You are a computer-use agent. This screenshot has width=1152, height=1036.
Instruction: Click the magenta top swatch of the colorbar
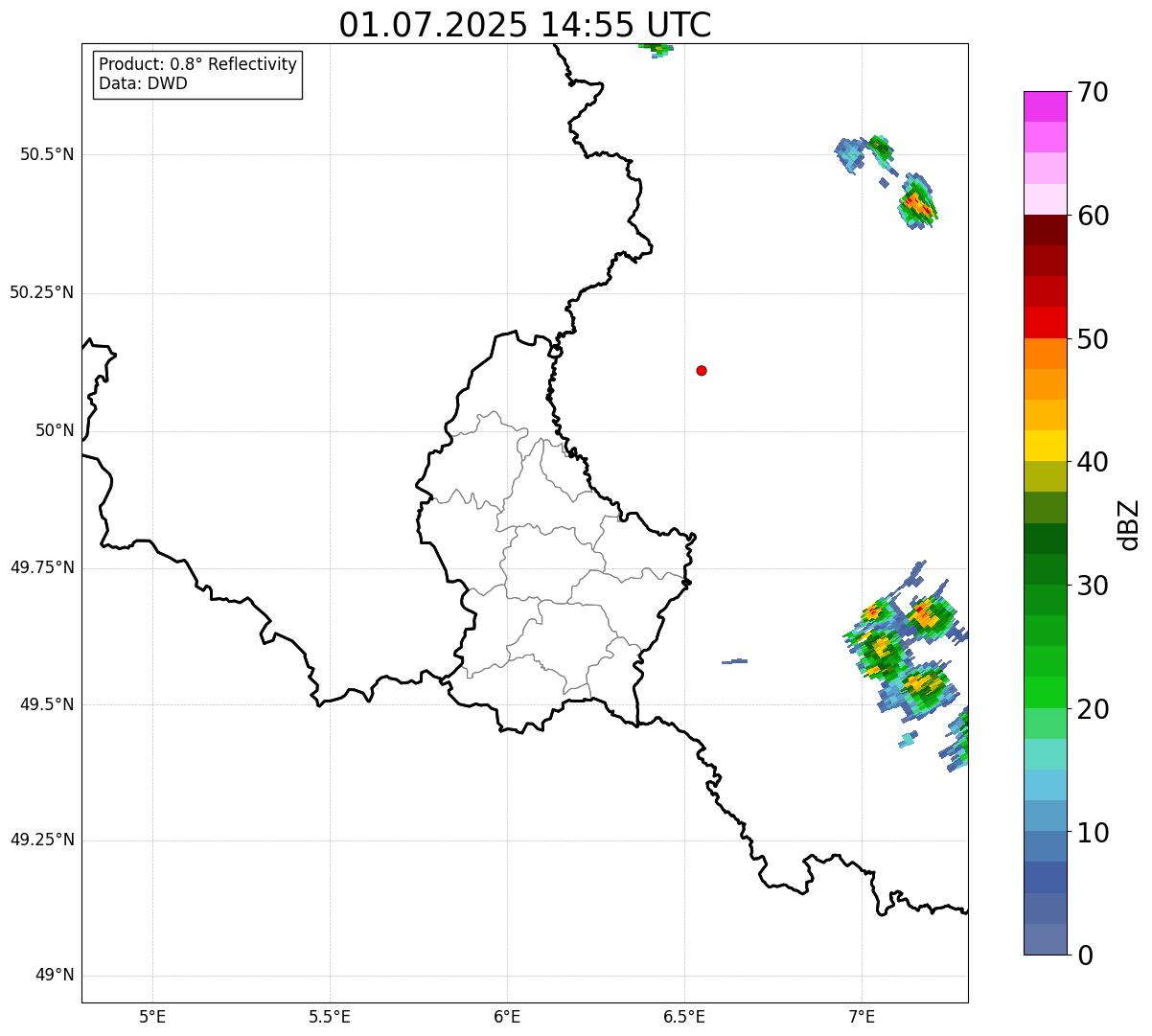pos(1045,106)
